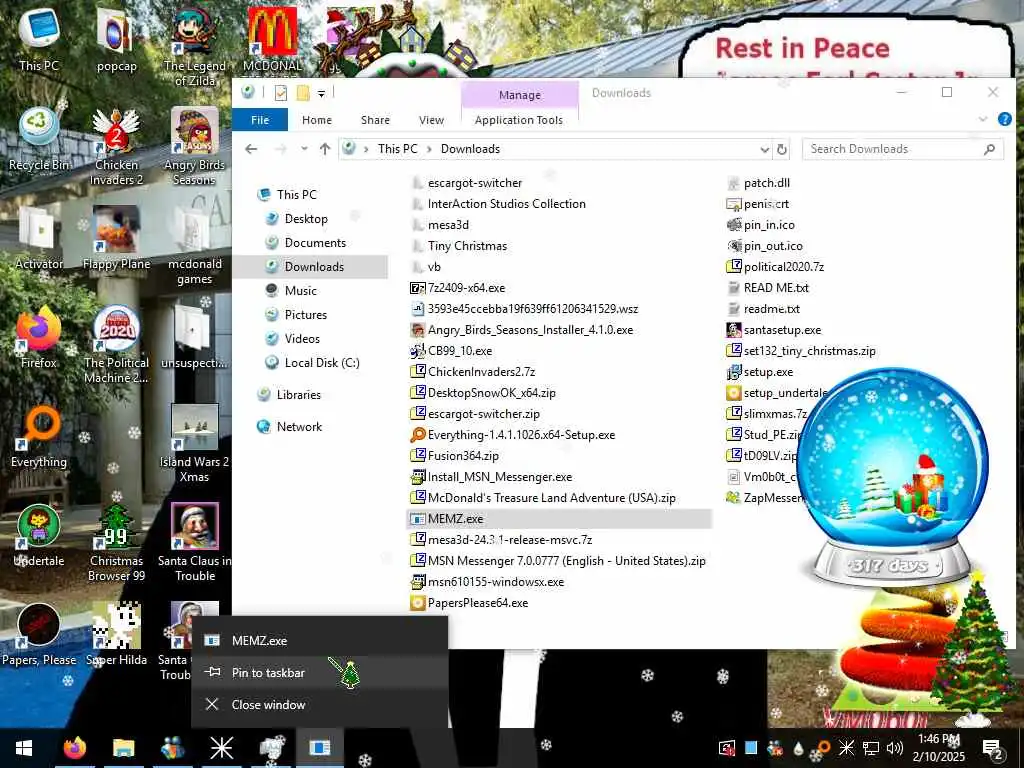Open breadcrumb chevron after This PC
Viewport: 1024px width, 768px height.
[x=429, y=149]
